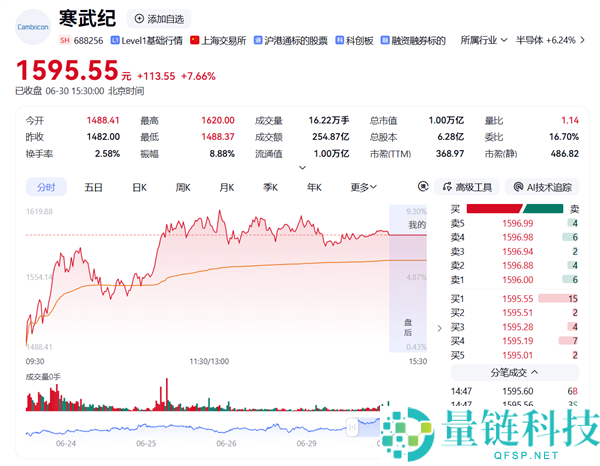Image resolution: width=600 pixels, height=466 pixels.
Task: Add stock via 添加自选 button
Action: [159, 19]
